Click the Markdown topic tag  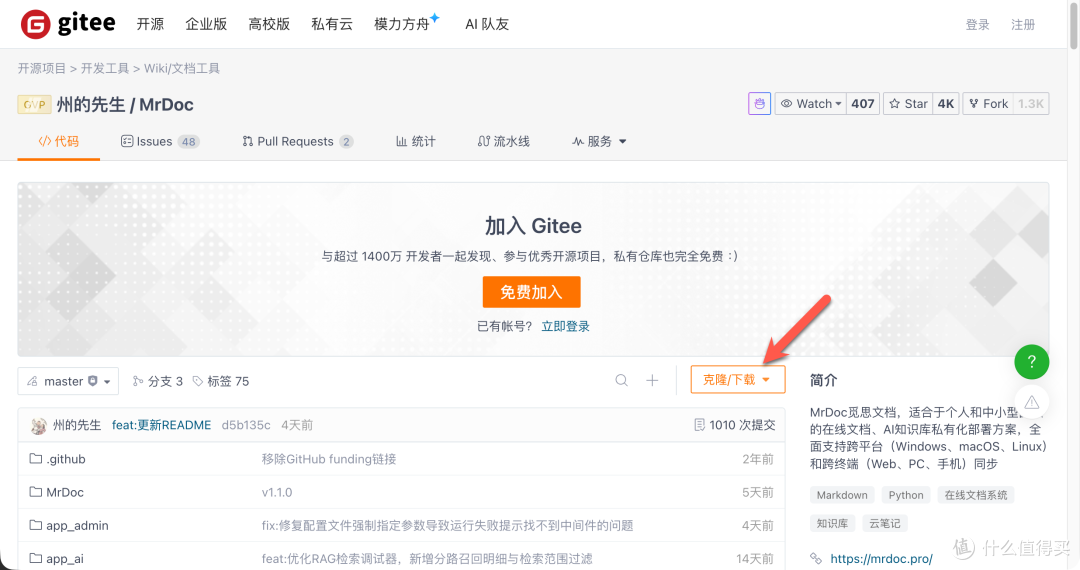[x=842, y=495]
